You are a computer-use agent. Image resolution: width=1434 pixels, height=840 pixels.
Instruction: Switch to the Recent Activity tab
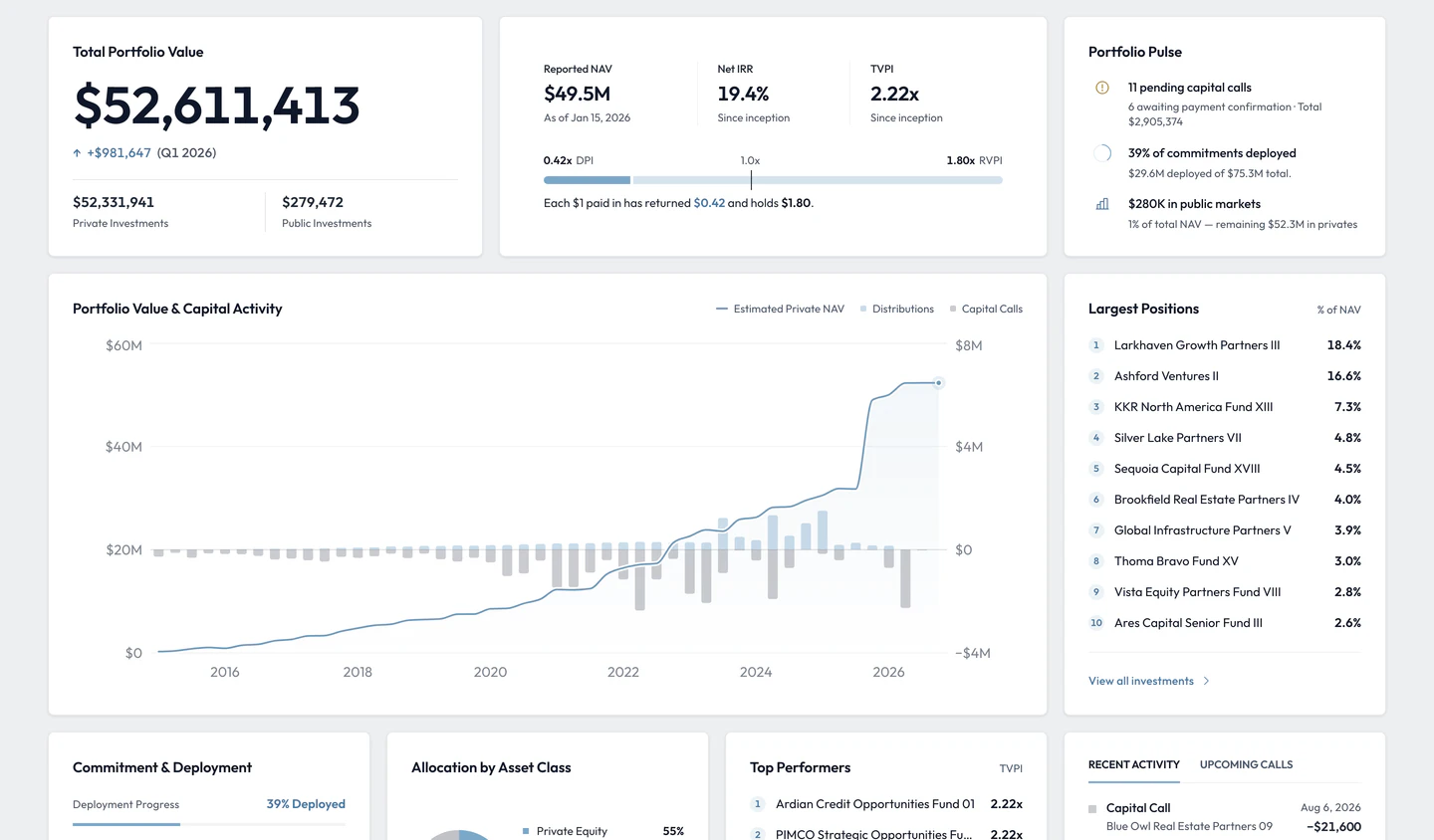pos(1134,764)
